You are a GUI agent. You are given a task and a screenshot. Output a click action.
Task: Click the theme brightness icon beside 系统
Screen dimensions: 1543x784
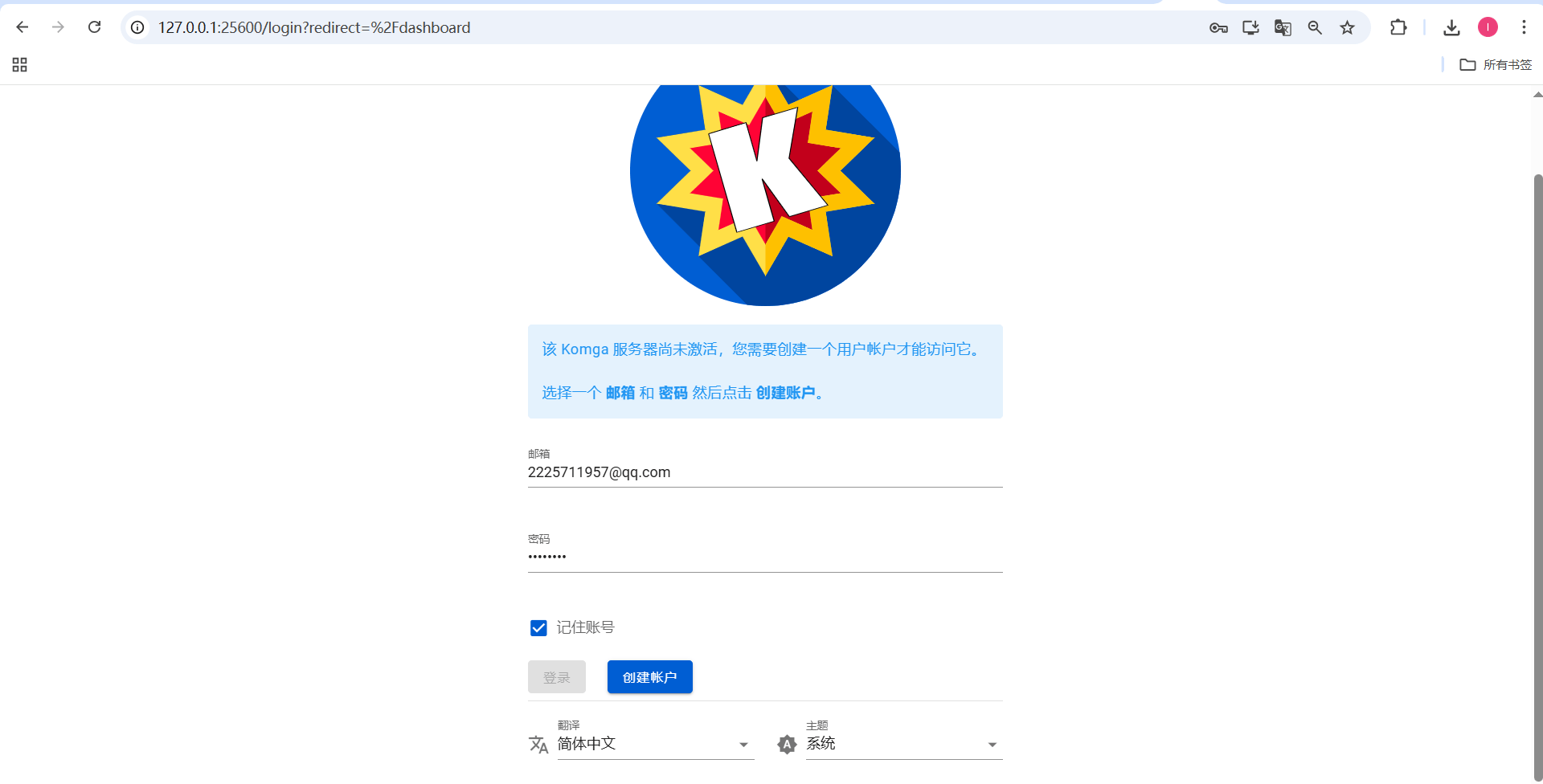coord(787,745)
